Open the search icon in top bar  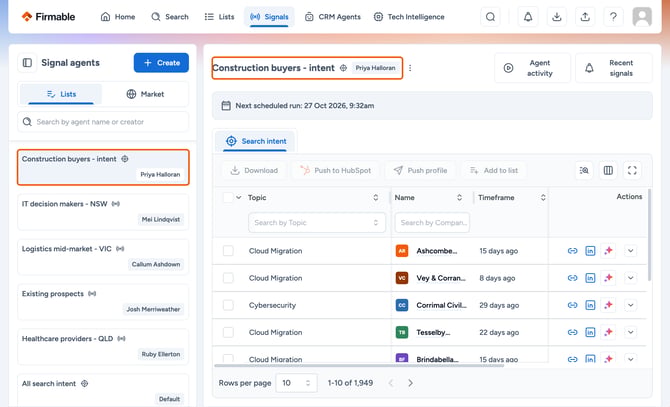(490, 17)
